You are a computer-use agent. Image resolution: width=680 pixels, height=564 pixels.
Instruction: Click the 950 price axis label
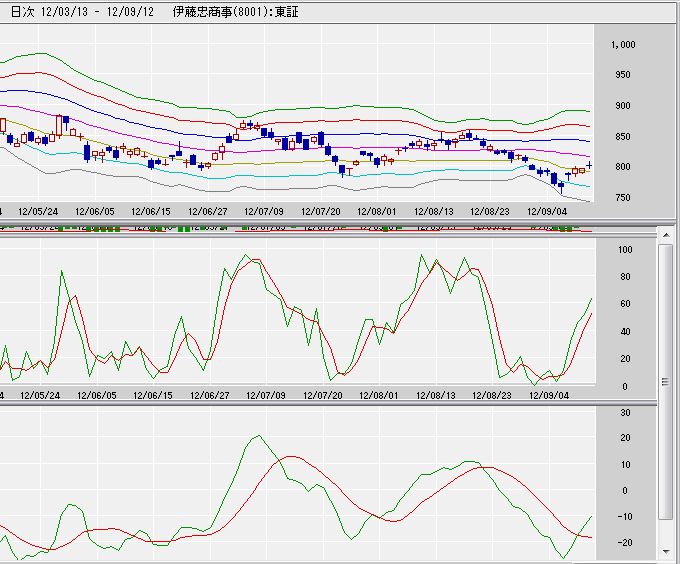coord(623,75)
